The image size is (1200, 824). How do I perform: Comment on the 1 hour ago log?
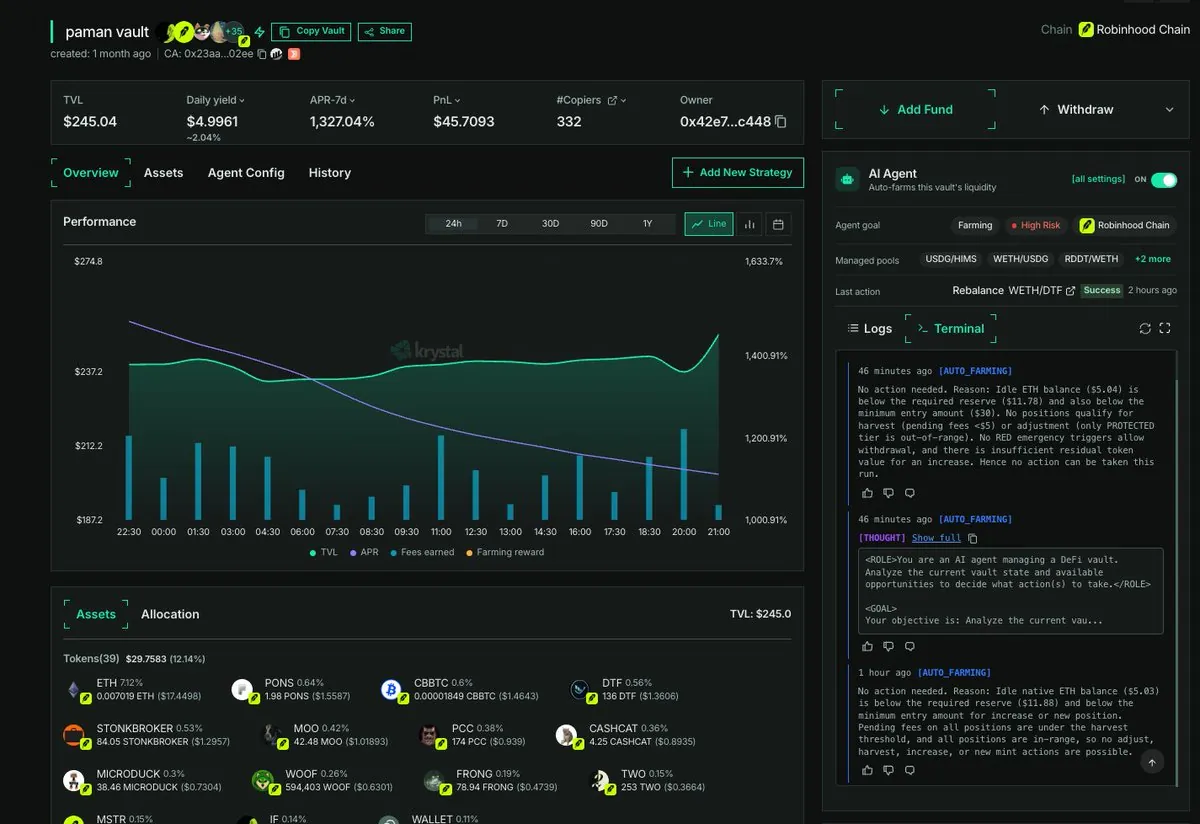tap(909, 770)
